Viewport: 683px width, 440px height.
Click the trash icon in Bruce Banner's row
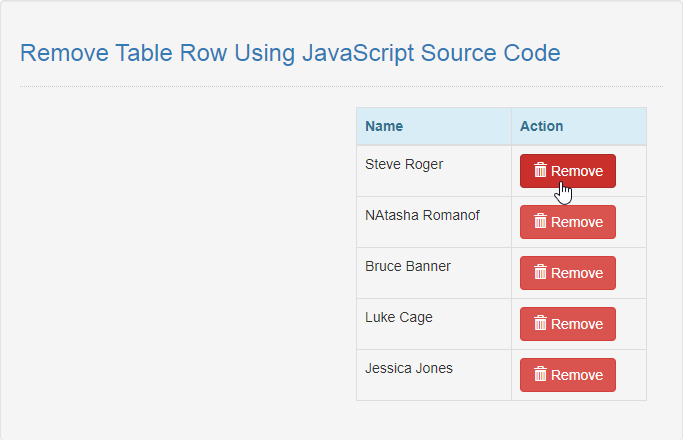[540, 272]
